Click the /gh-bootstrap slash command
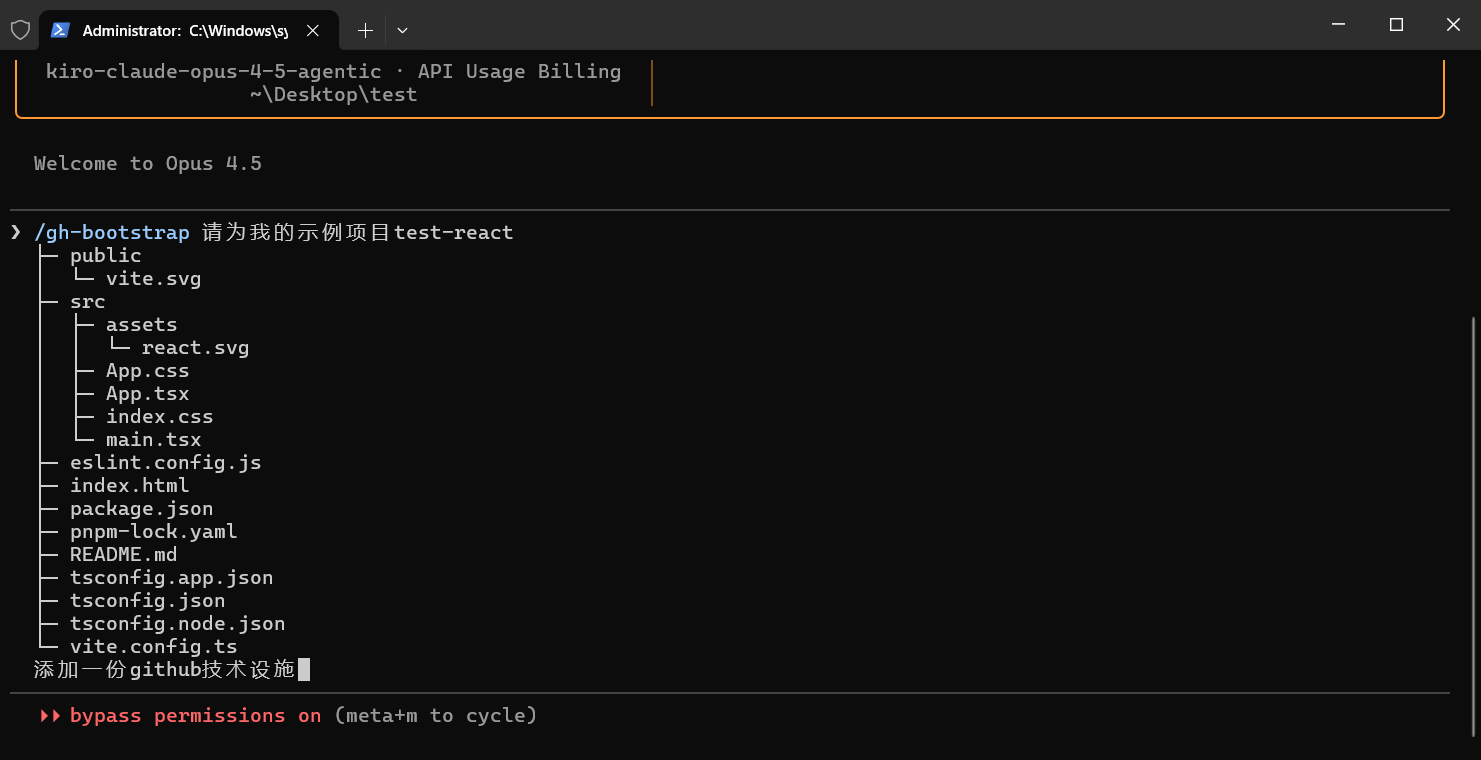 coord(111,233)
